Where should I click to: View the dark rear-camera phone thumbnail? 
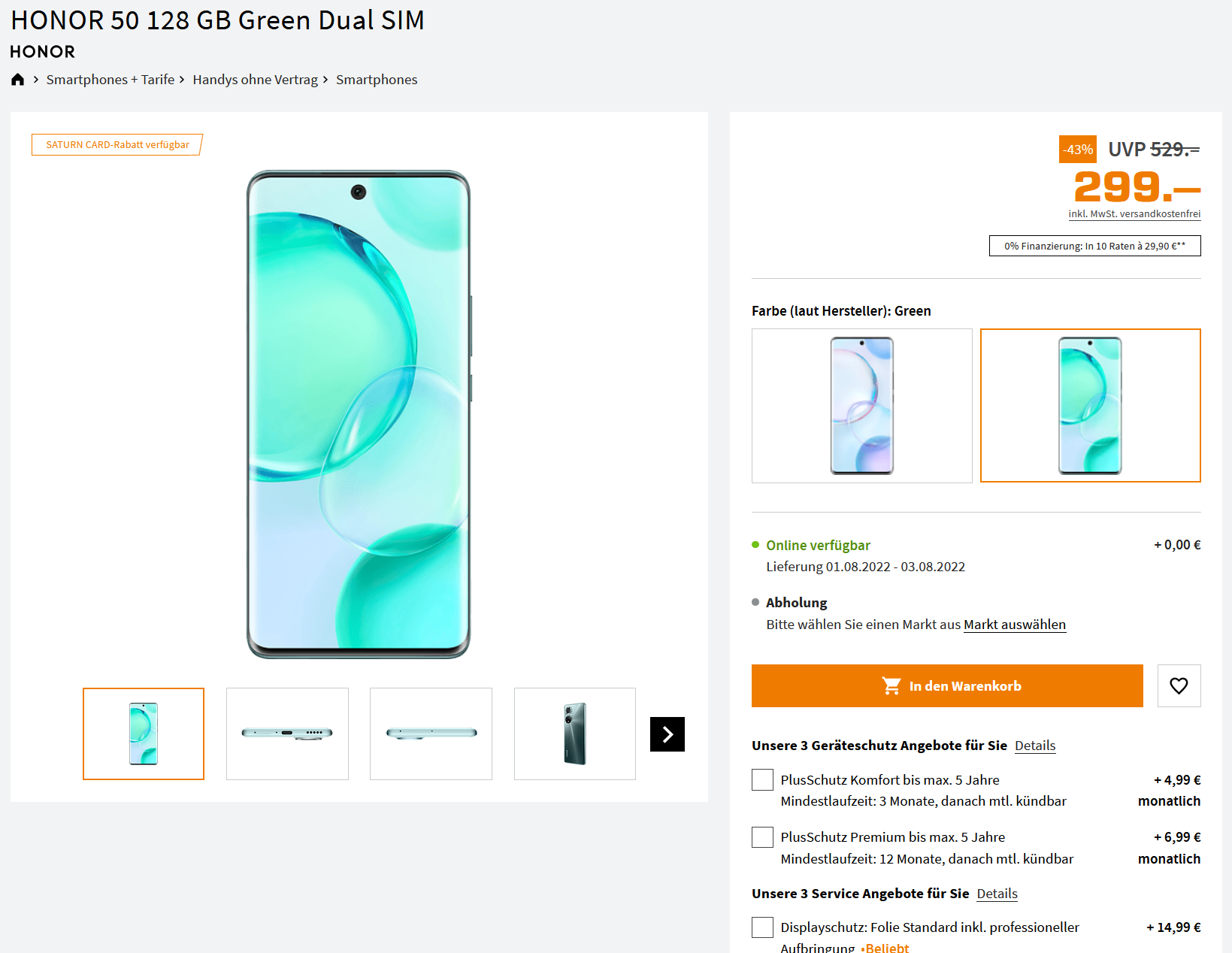(575, 734)
